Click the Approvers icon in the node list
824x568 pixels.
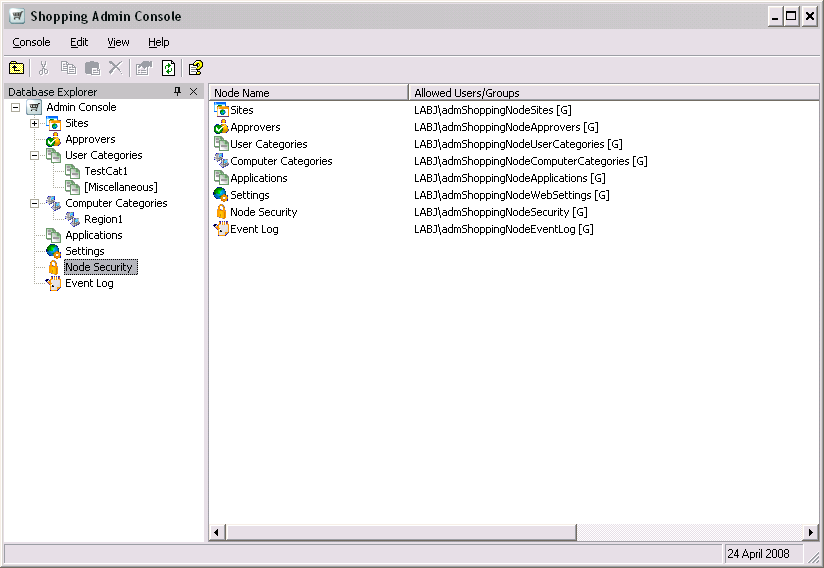click(x=221, y=127)
